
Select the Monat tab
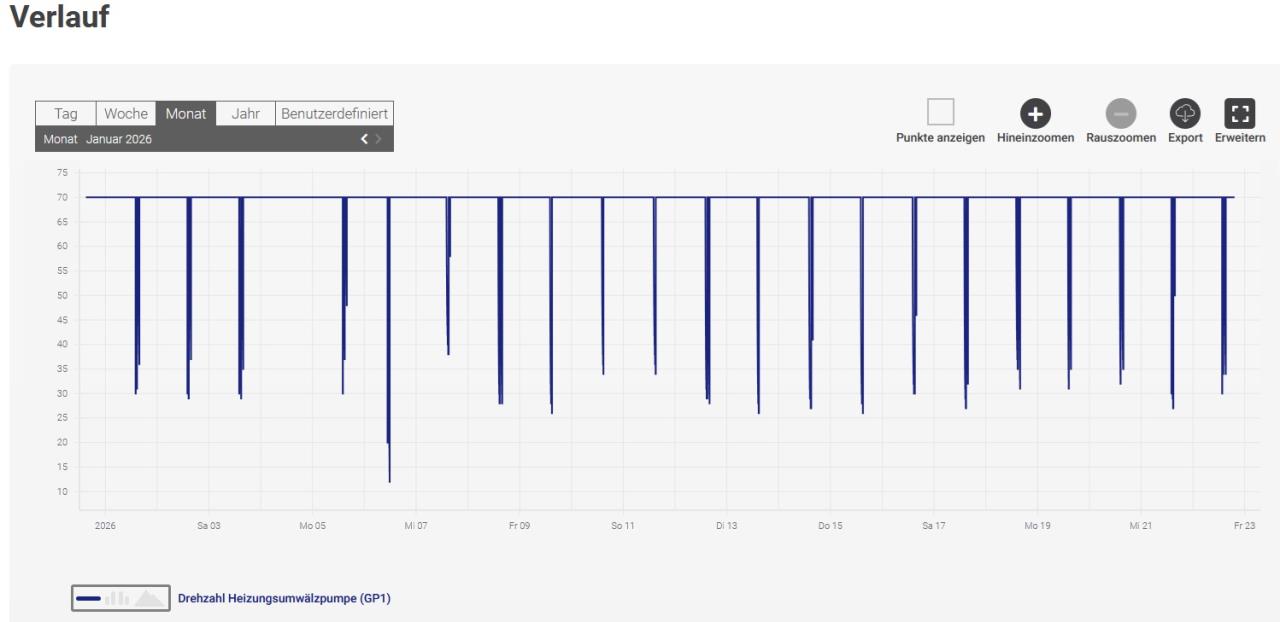pyautogui.click(x=186, y=114)
